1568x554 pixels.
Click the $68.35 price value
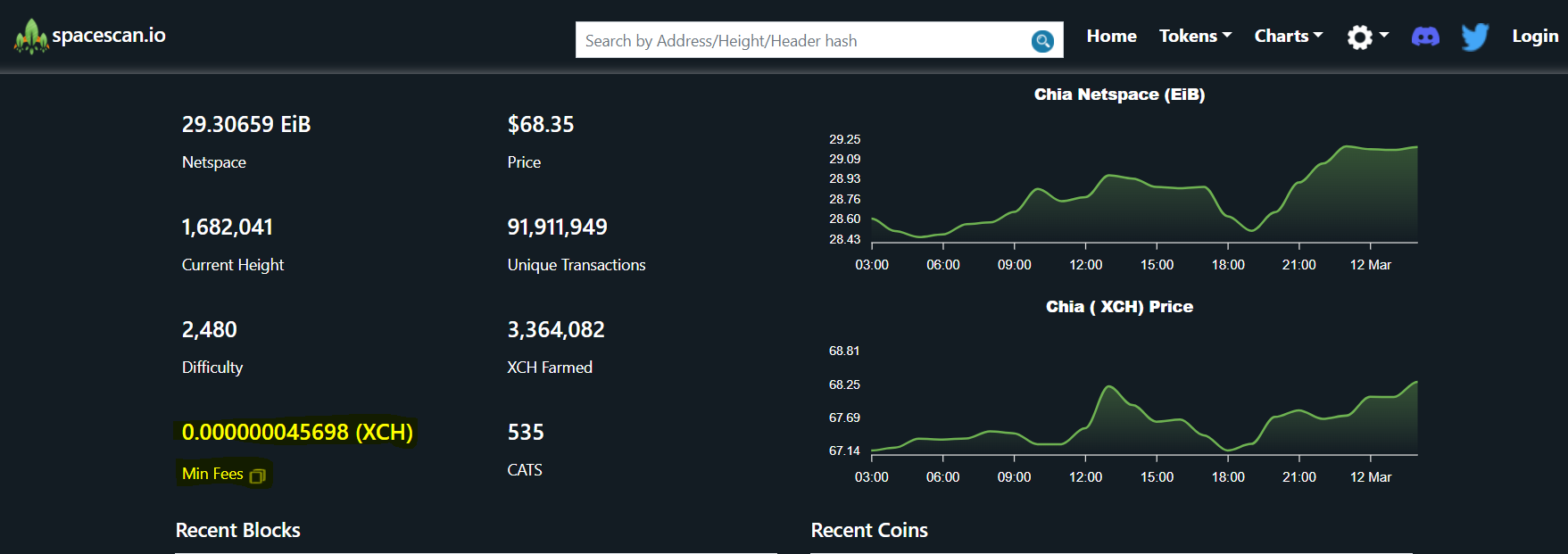(541, 124)
